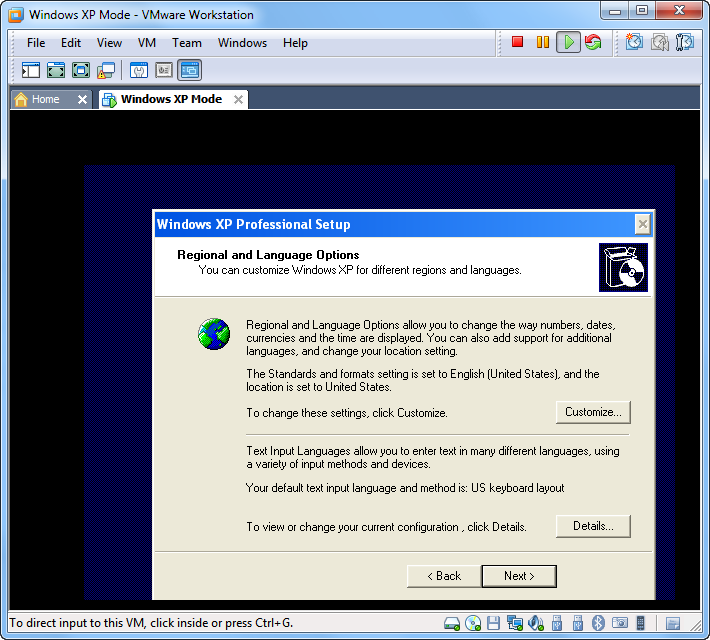Click the sound card speaker status icon

pos(536,624)
